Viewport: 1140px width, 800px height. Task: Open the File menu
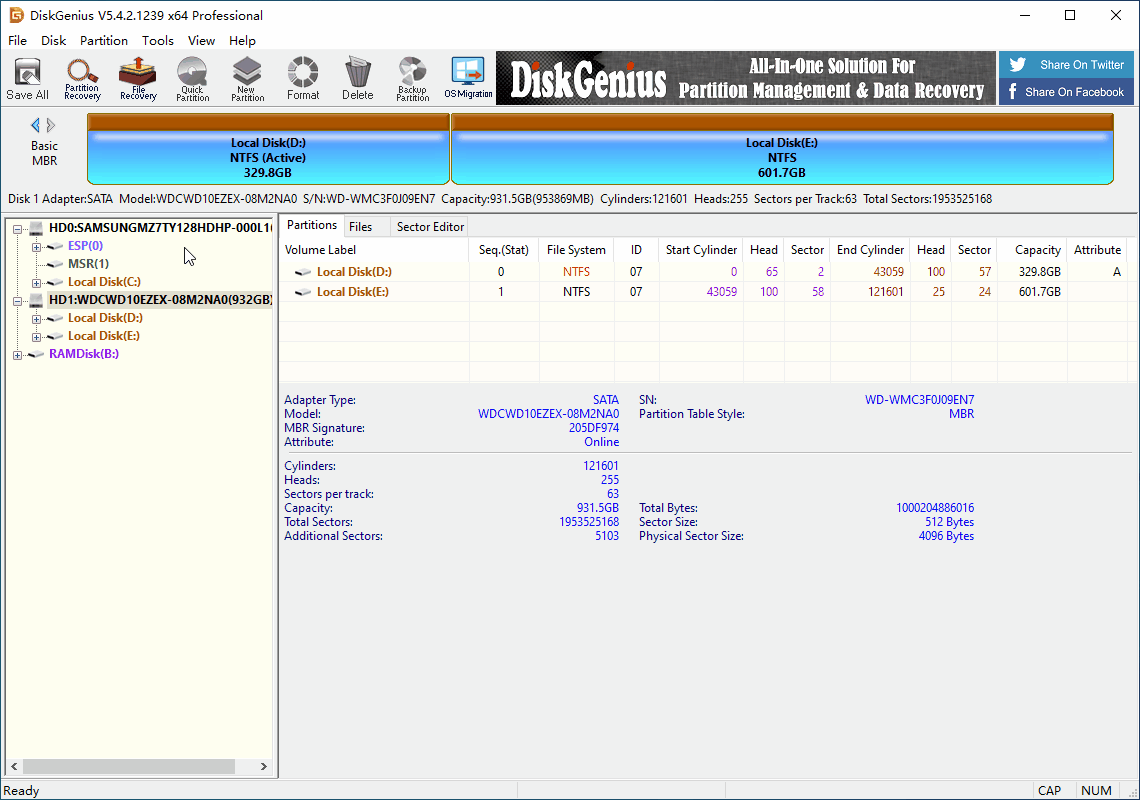click(x=17, y=41)
